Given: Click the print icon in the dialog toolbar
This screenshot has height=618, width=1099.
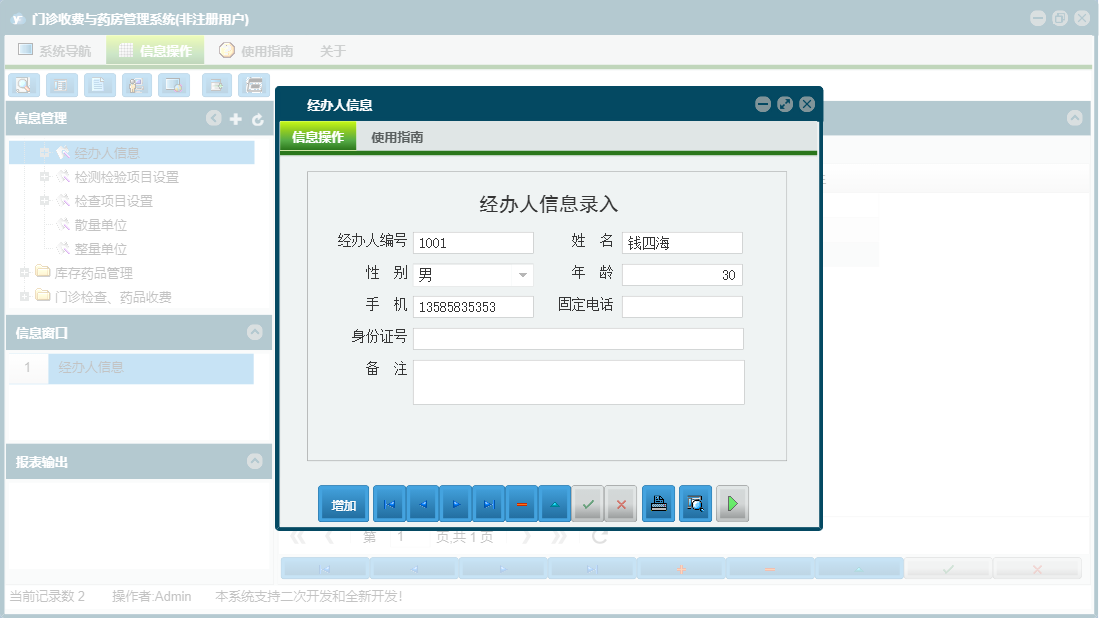Looking at the screenshot, I should (x=658, y=504).
